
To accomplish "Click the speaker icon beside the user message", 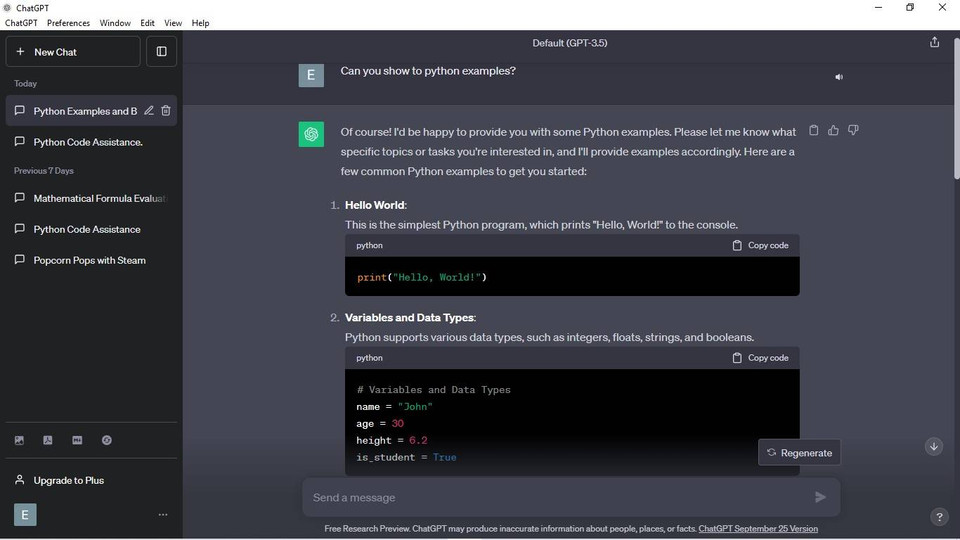I will [x=839, y=77].
